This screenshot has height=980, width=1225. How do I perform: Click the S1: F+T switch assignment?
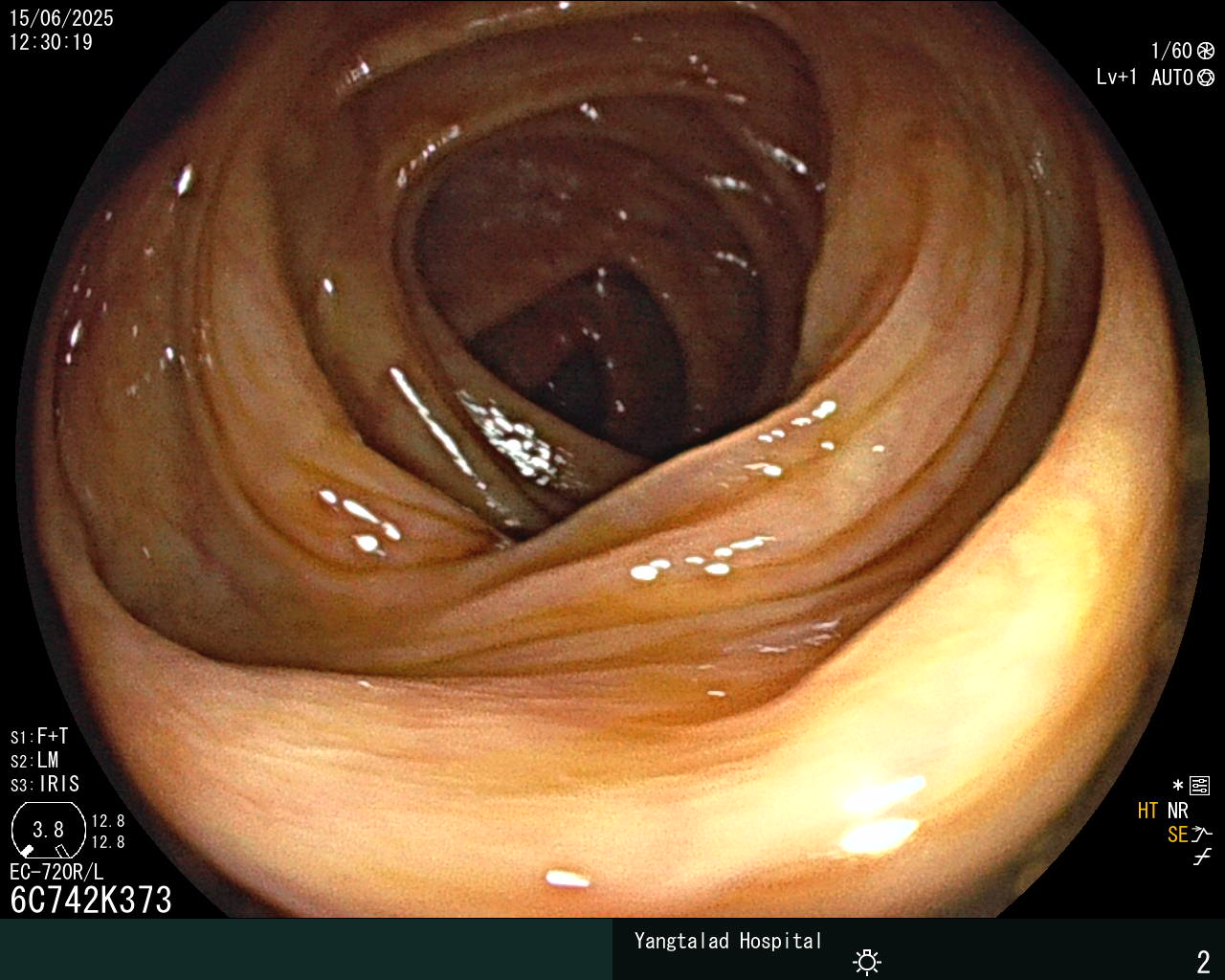39,736
